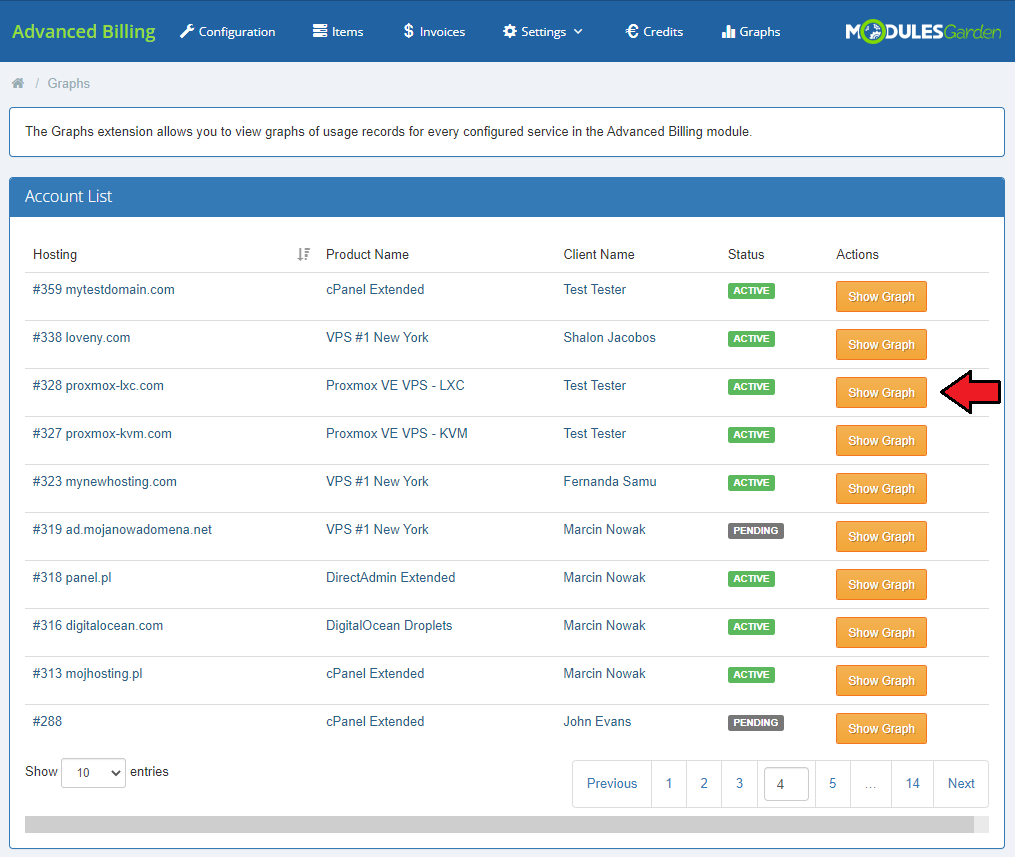Open hosting #338 loveny.com link

82,337
